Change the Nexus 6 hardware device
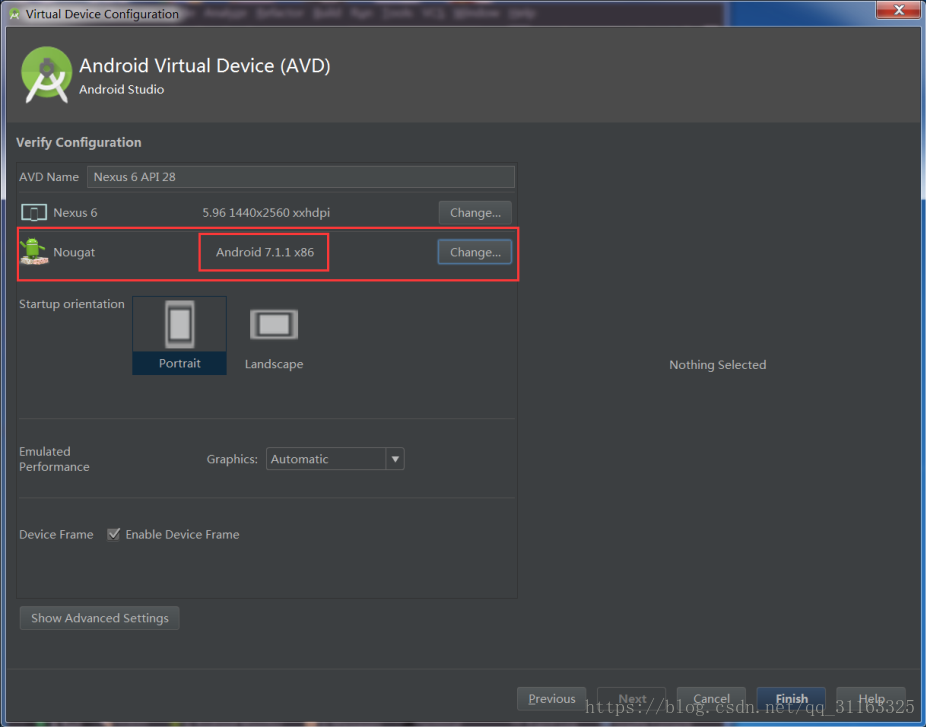Image resolution: width=926 pixels, height=727 pixels. coord(475,213)
